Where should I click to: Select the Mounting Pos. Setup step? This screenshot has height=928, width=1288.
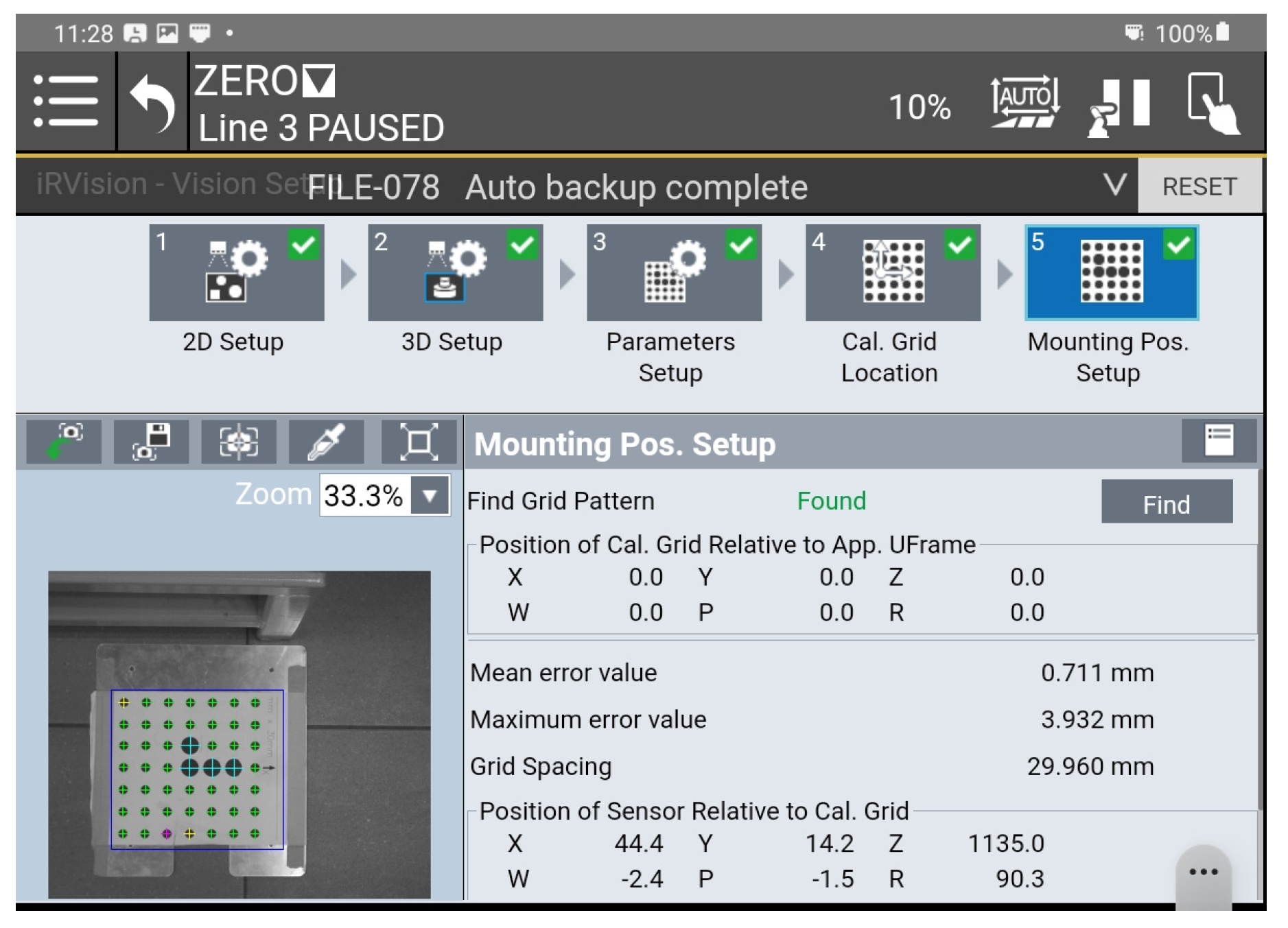pos(1111,273)
